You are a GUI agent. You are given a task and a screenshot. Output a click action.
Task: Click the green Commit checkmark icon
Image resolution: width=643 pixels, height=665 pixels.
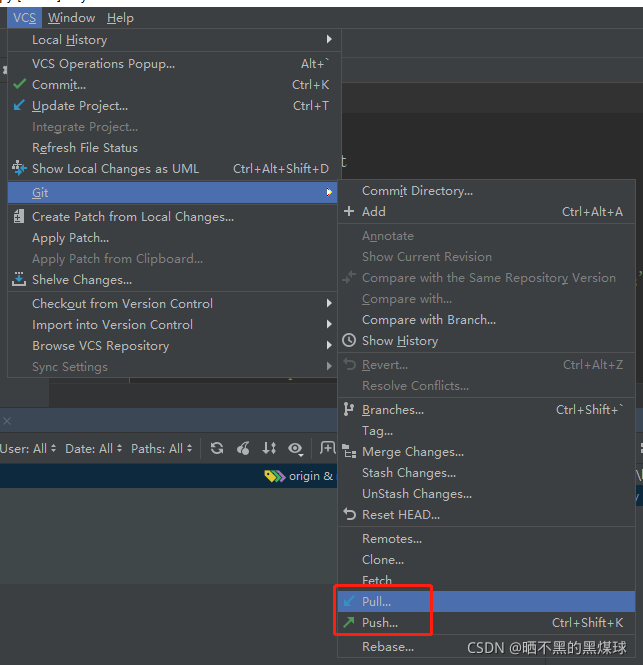(20, 84)
